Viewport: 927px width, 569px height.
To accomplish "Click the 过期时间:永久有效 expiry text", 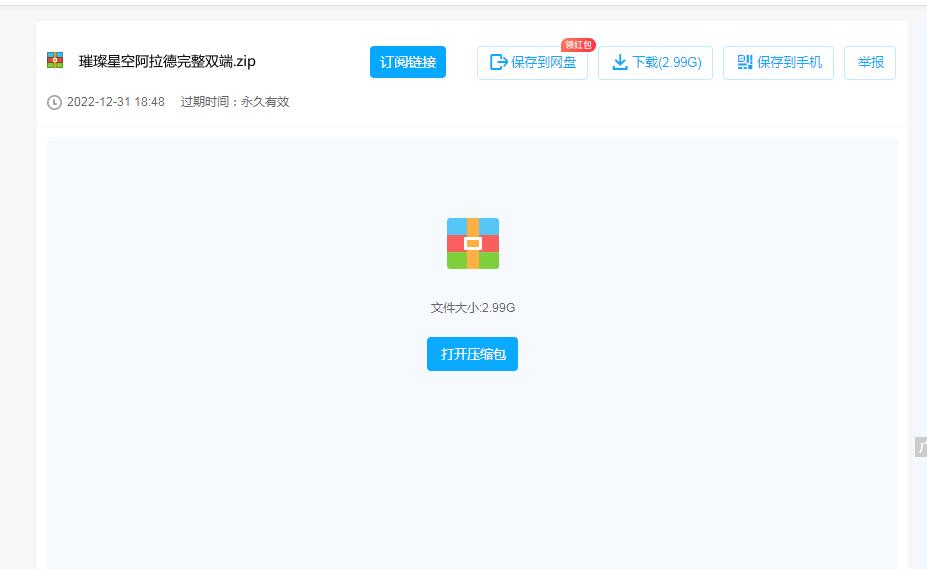I will point(234,102).
